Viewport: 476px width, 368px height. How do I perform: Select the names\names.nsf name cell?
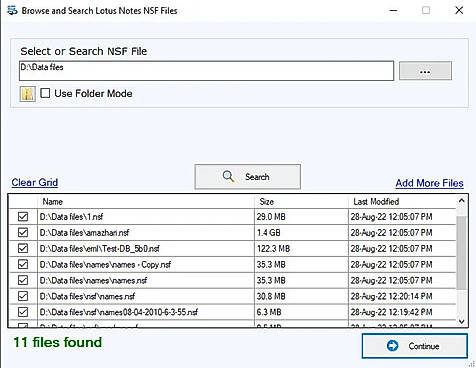146,280
